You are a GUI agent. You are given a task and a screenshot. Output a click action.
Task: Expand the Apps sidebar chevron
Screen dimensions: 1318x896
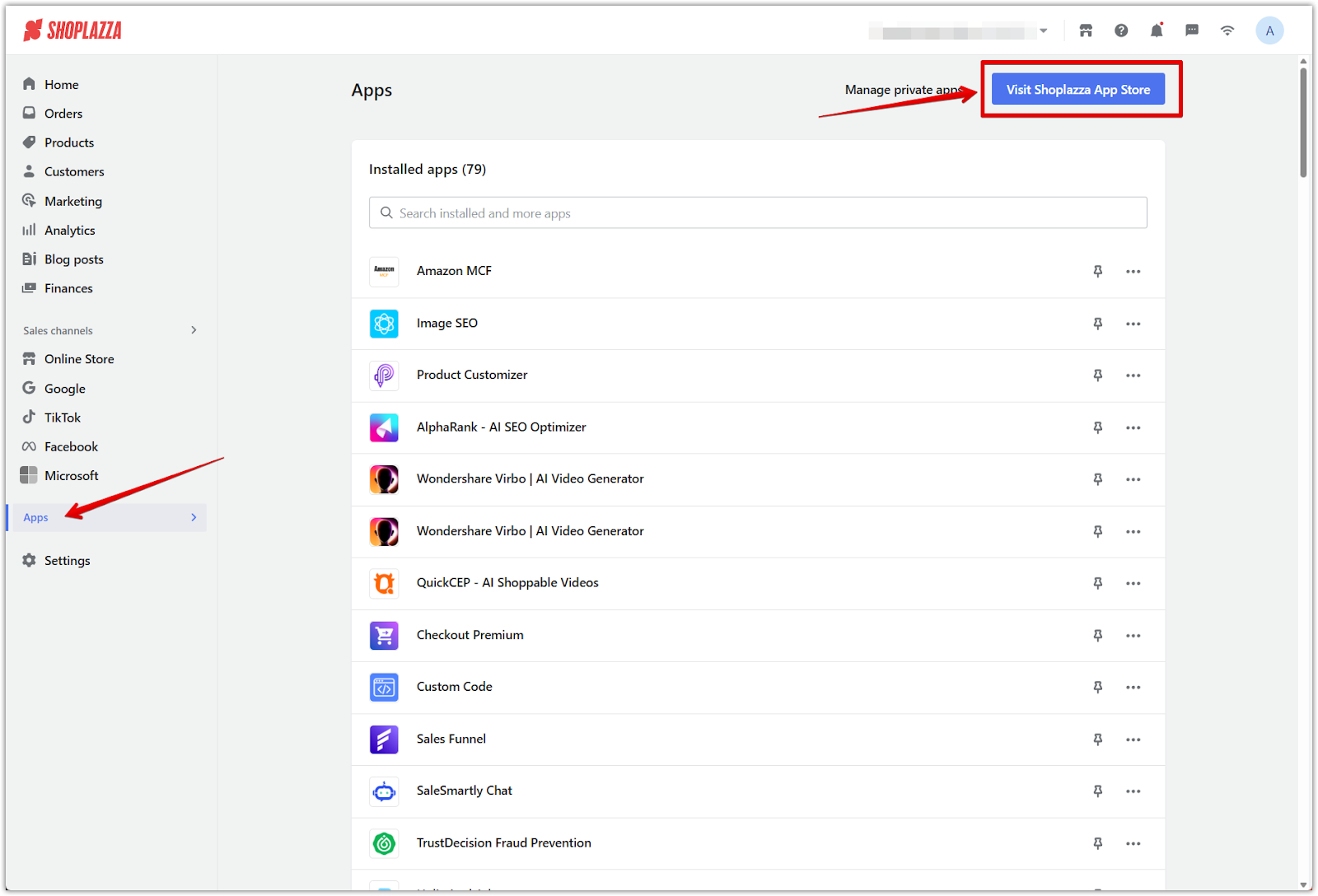pos(194,517)
